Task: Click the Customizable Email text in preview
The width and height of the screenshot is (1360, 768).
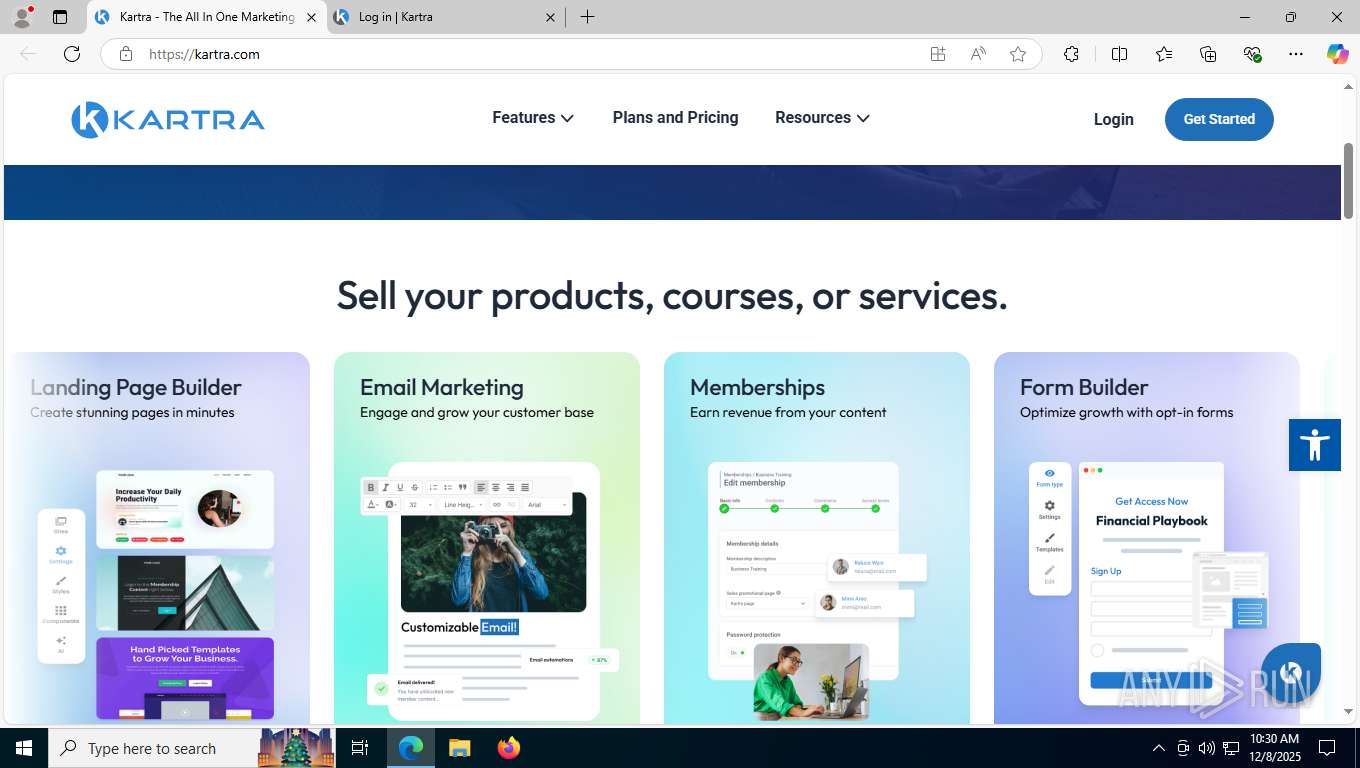Action: [460, 627]
